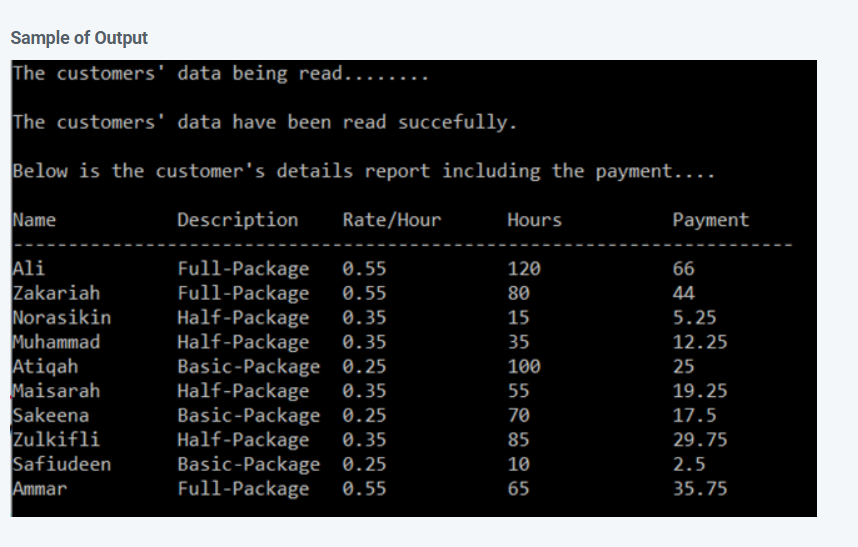858x547 pixels.
Task: Click rate 0.35 in Norasikin's row
Action: (x=364, y=317)
